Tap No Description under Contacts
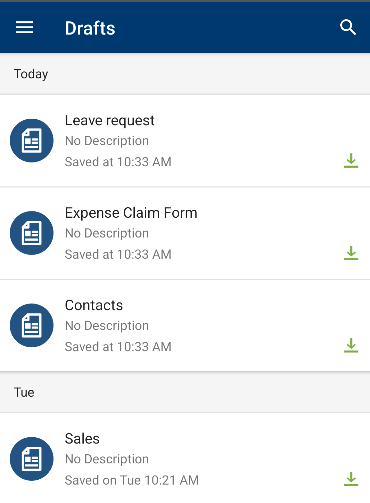Screen dimensions: 370x503 [107, 326]
